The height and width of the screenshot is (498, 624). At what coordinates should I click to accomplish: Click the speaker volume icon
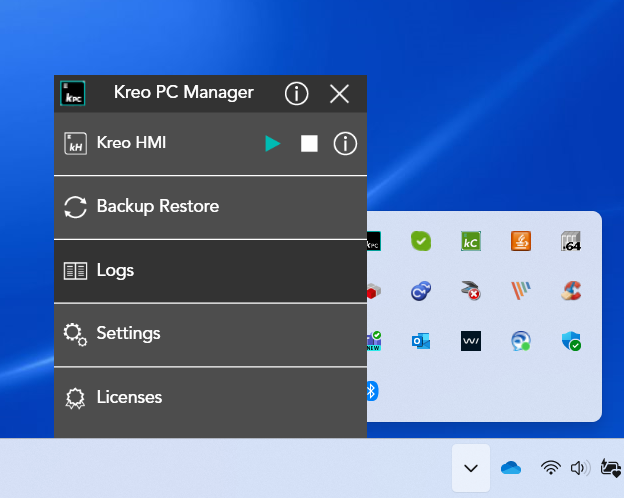579,468
